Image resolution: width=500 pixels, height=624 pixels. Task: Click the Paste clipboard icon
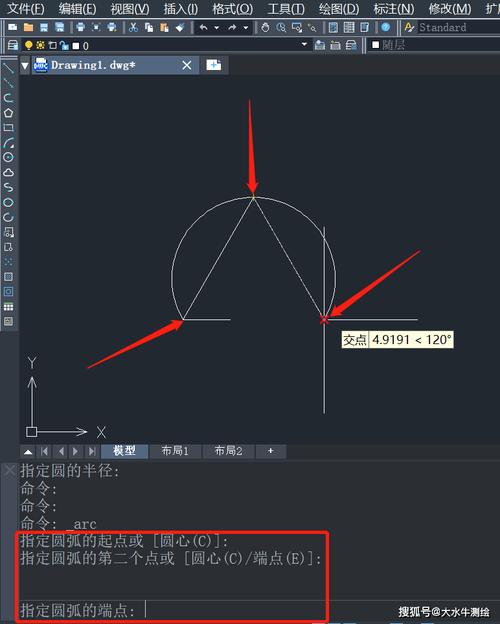164,27
